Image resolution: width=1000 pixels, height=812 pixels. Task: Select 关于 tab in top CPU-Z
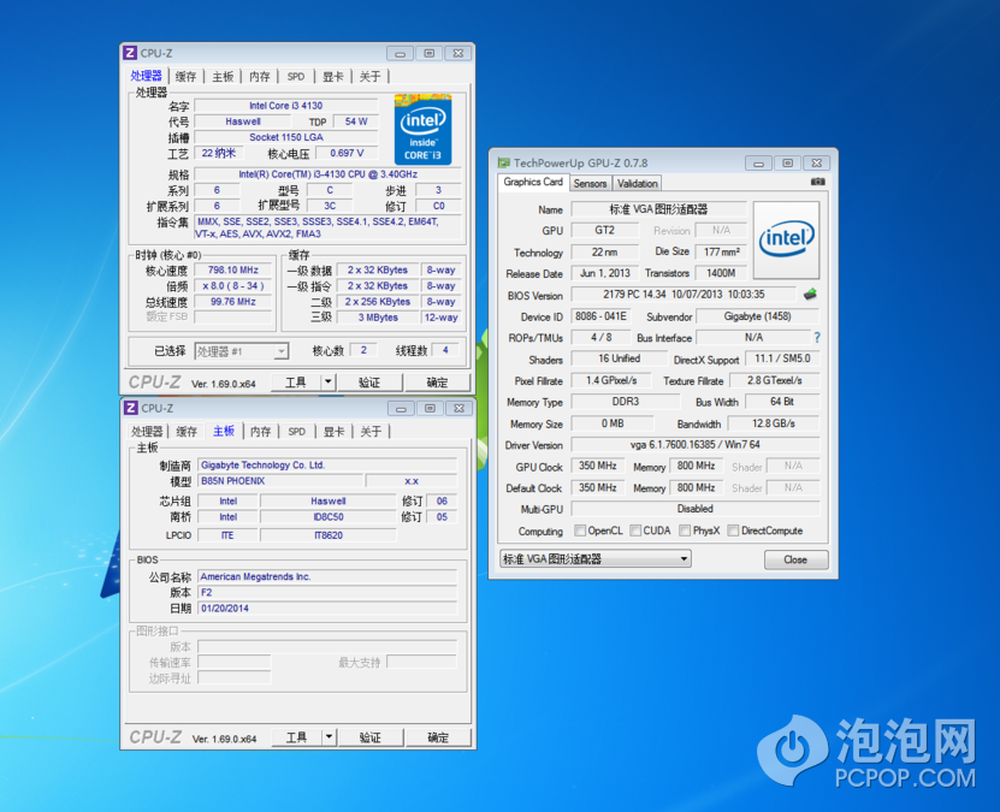[370, 77]
